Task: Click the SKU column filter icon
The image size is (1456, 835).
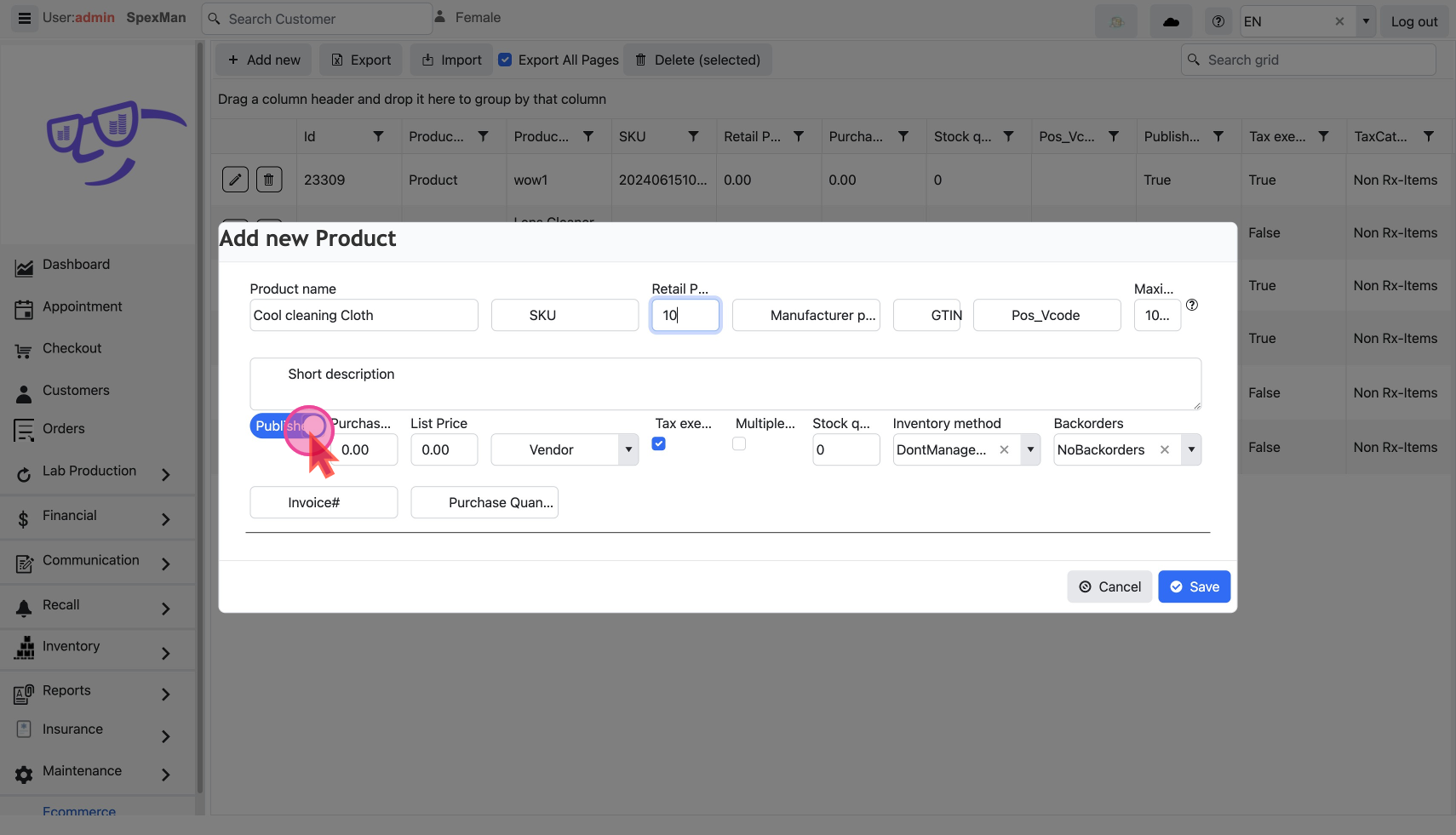Action: coord(693,136)
